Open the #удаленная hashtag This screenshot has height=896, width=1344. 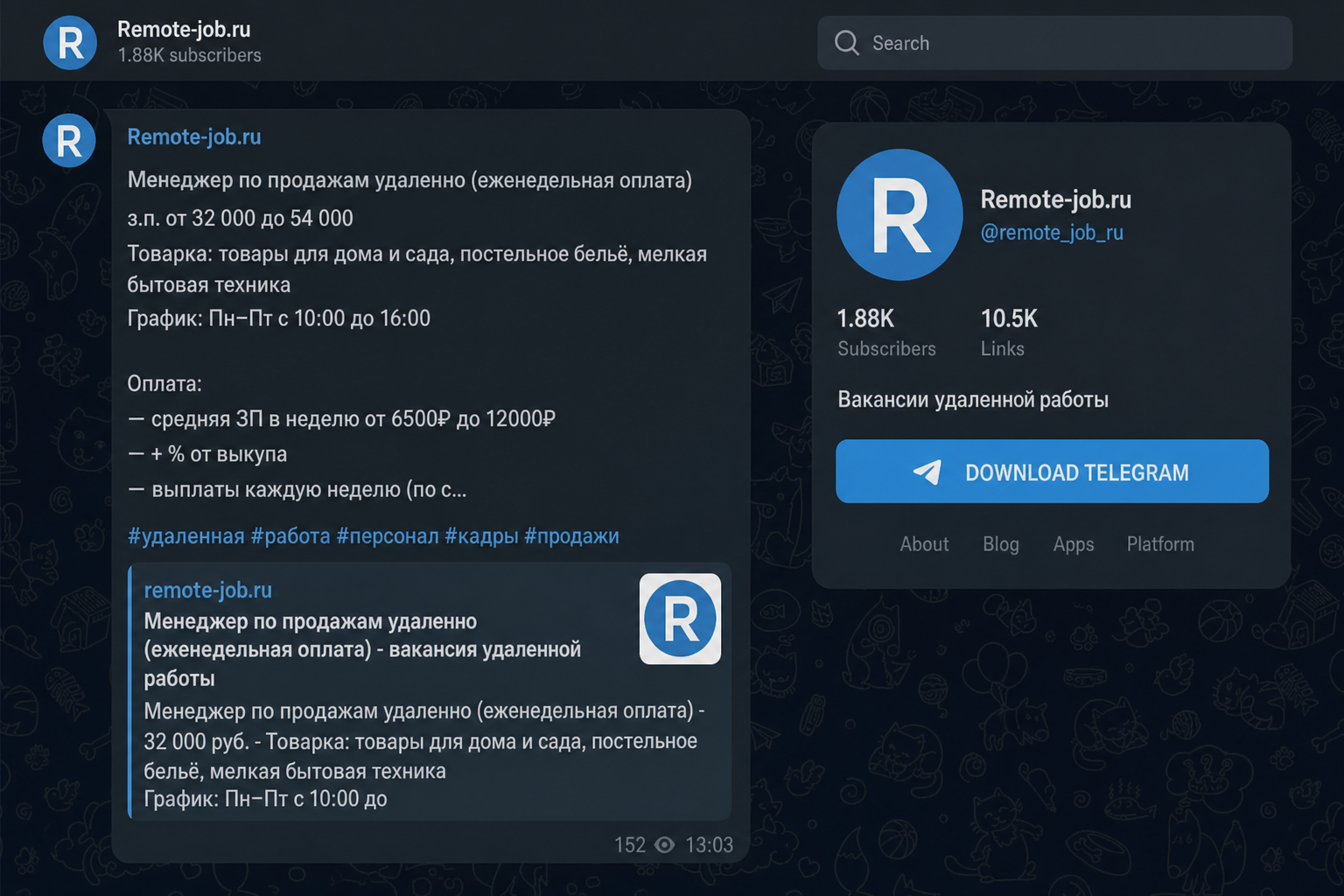click(x=186, y=535)
